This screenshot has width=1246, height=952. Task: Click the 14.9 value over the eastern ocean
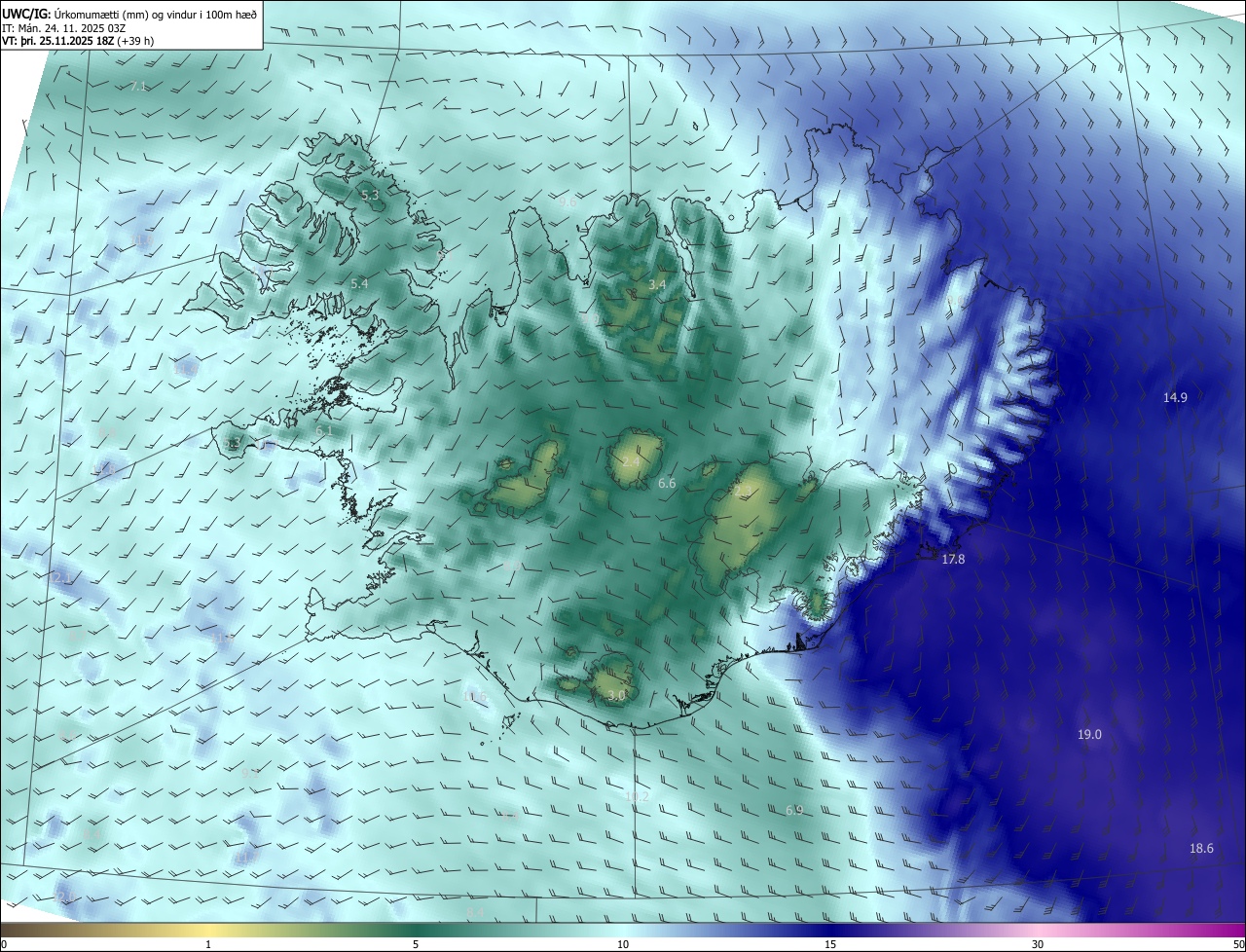[x=1175, y=397]
